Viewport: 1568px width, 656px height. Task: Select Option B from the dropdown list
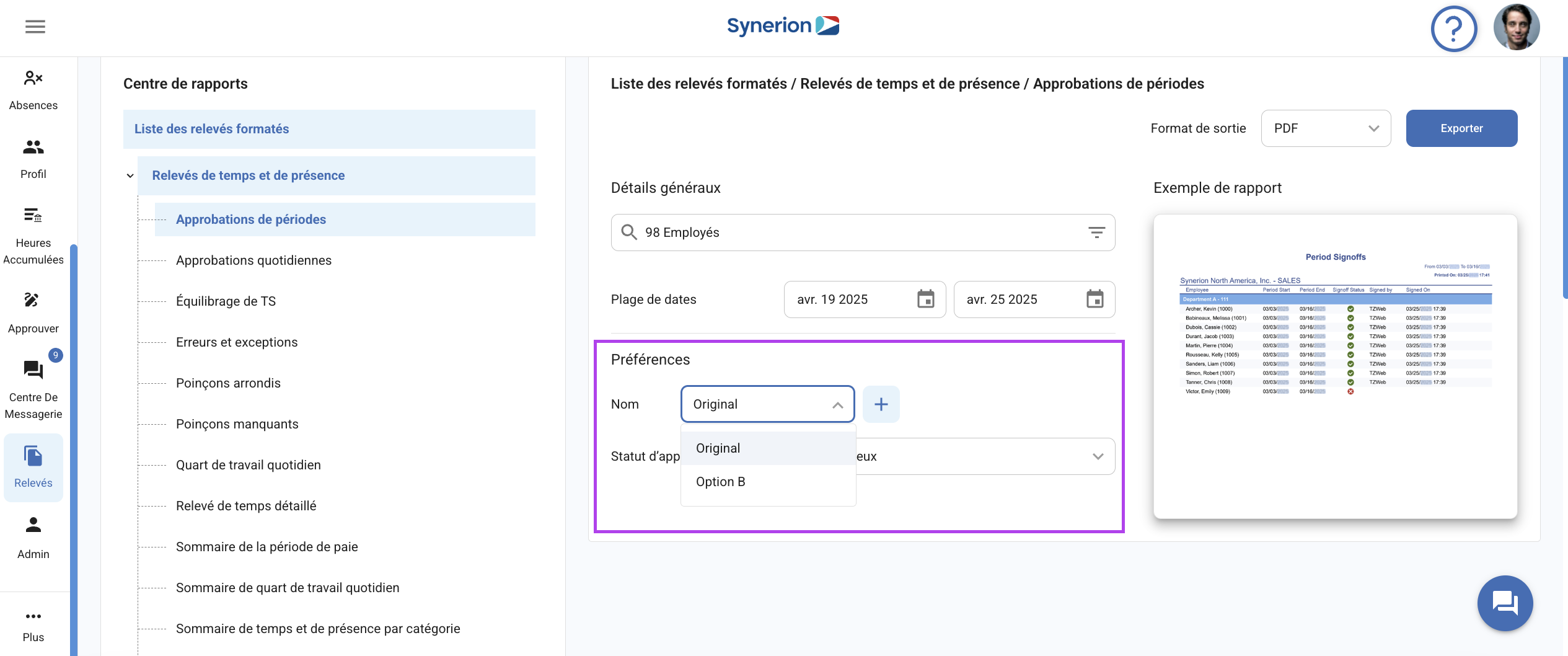tap(720, 482)
